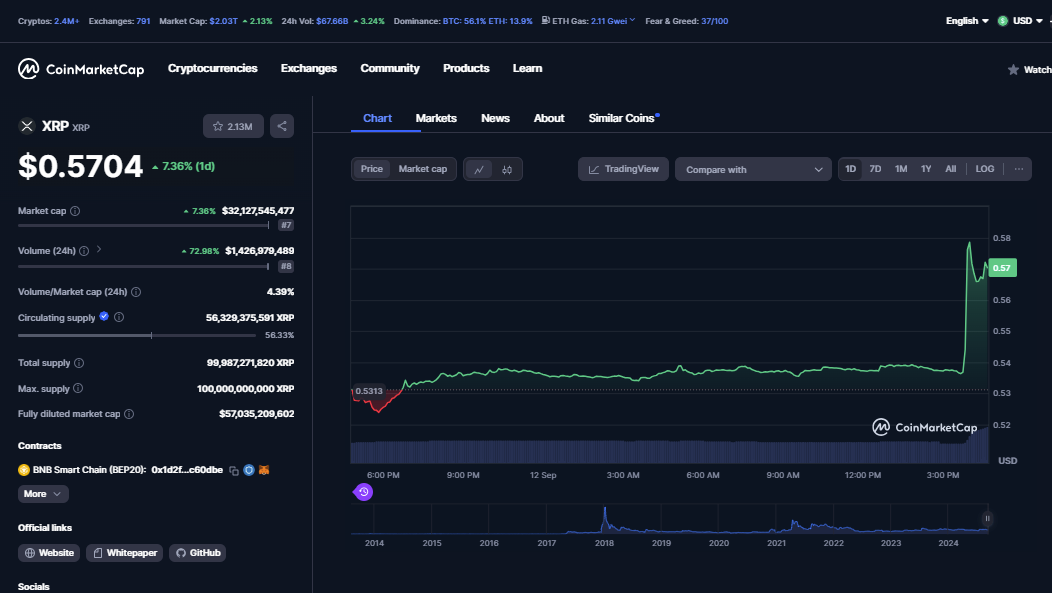
Task: Set chart range to All
Action: coord(951,169)
